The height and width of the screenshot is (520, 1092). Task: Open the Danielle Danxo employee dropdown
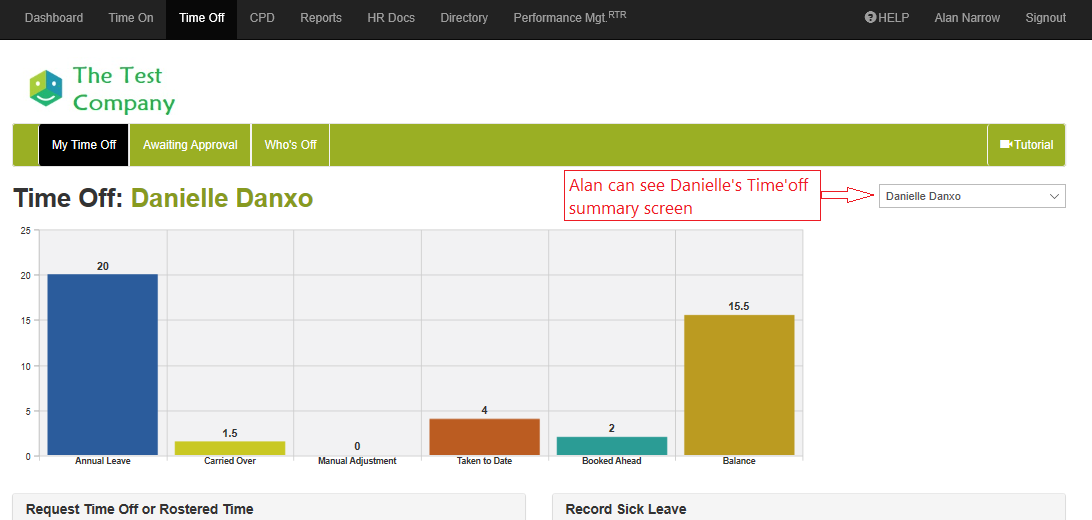(x=971, y=196)
